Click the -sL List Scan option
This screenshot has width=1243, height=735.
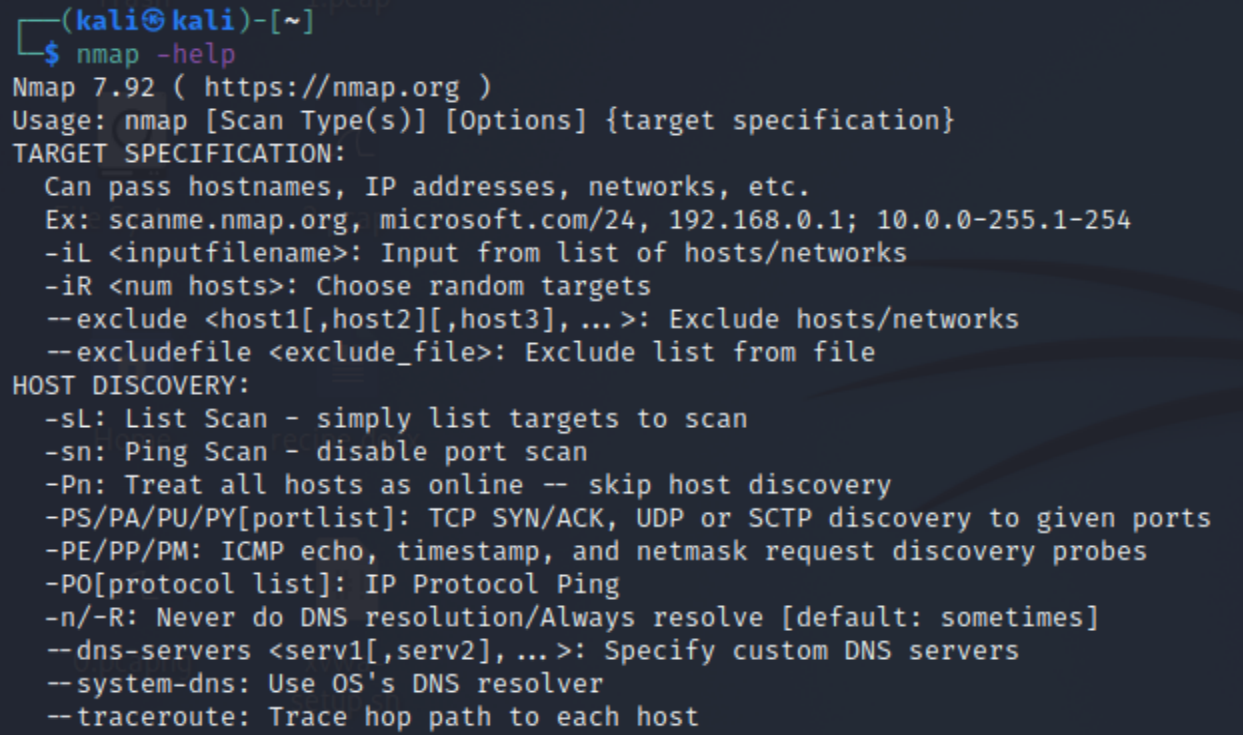396,418
